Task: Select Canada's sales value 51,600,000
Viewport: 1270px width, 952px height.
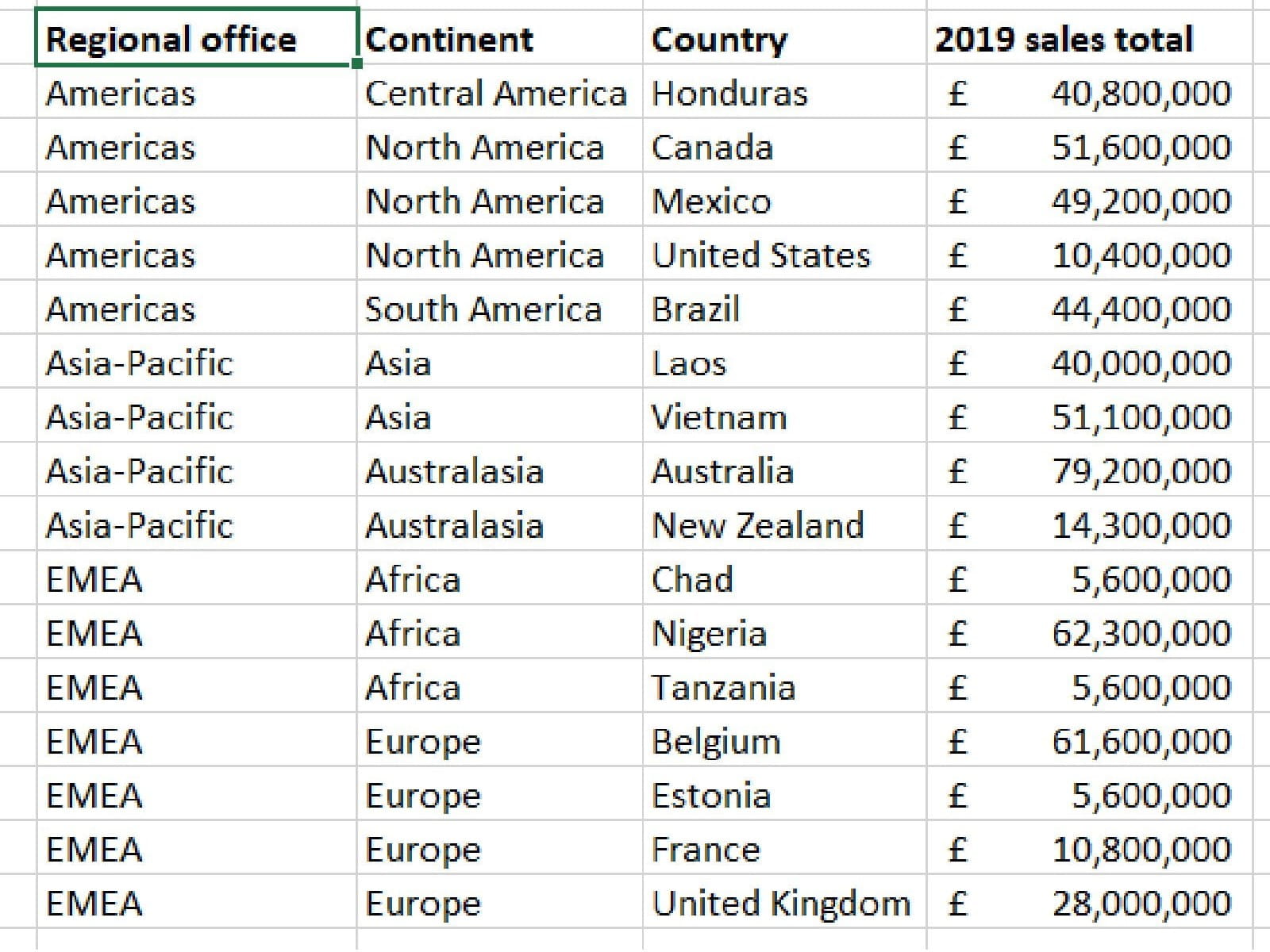Action: click(x=1141, y=148)
